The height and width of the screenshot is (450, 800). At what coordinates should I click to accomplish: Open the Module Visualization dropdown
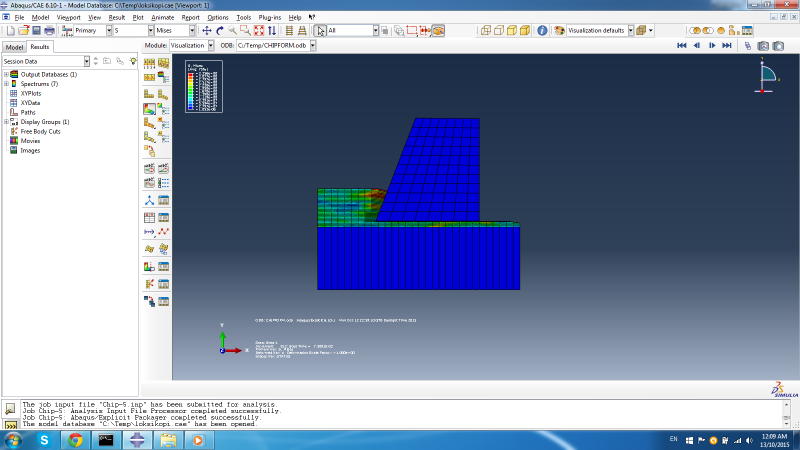tap(211, 45)
